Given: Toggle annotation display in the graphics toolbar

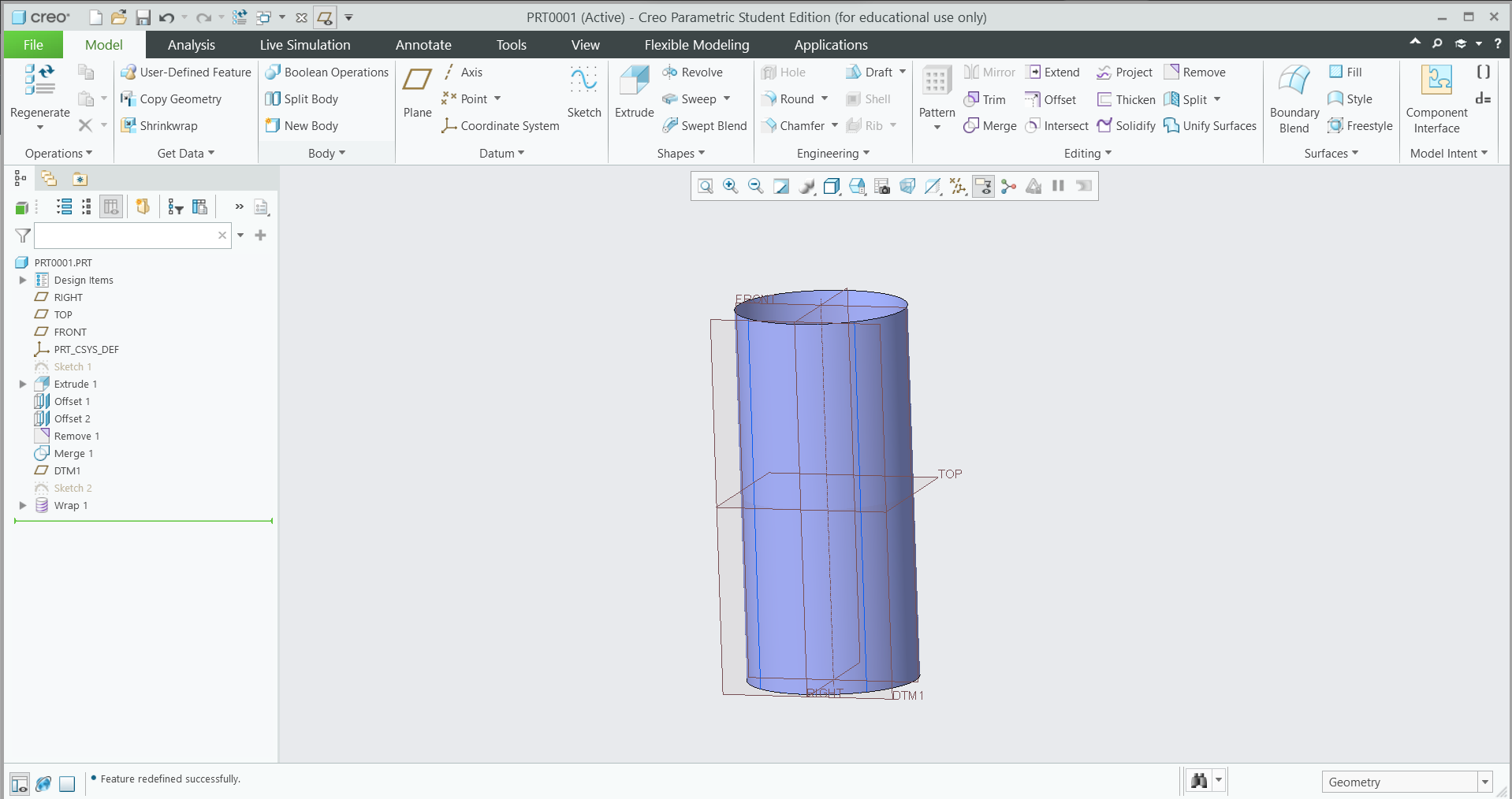Looking at the screenshot, I should point(983,186).
